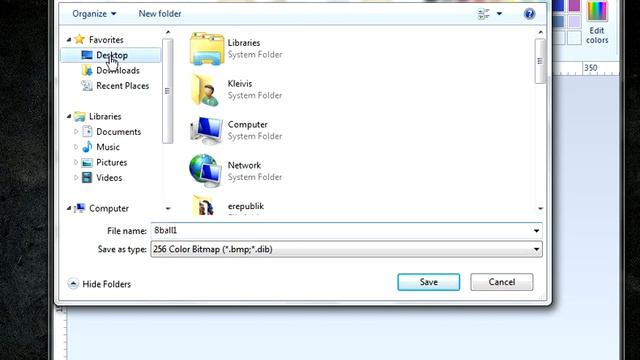Click navigation pane scroll up arrow
Screen dimensions: 640x360
[168, 32]
